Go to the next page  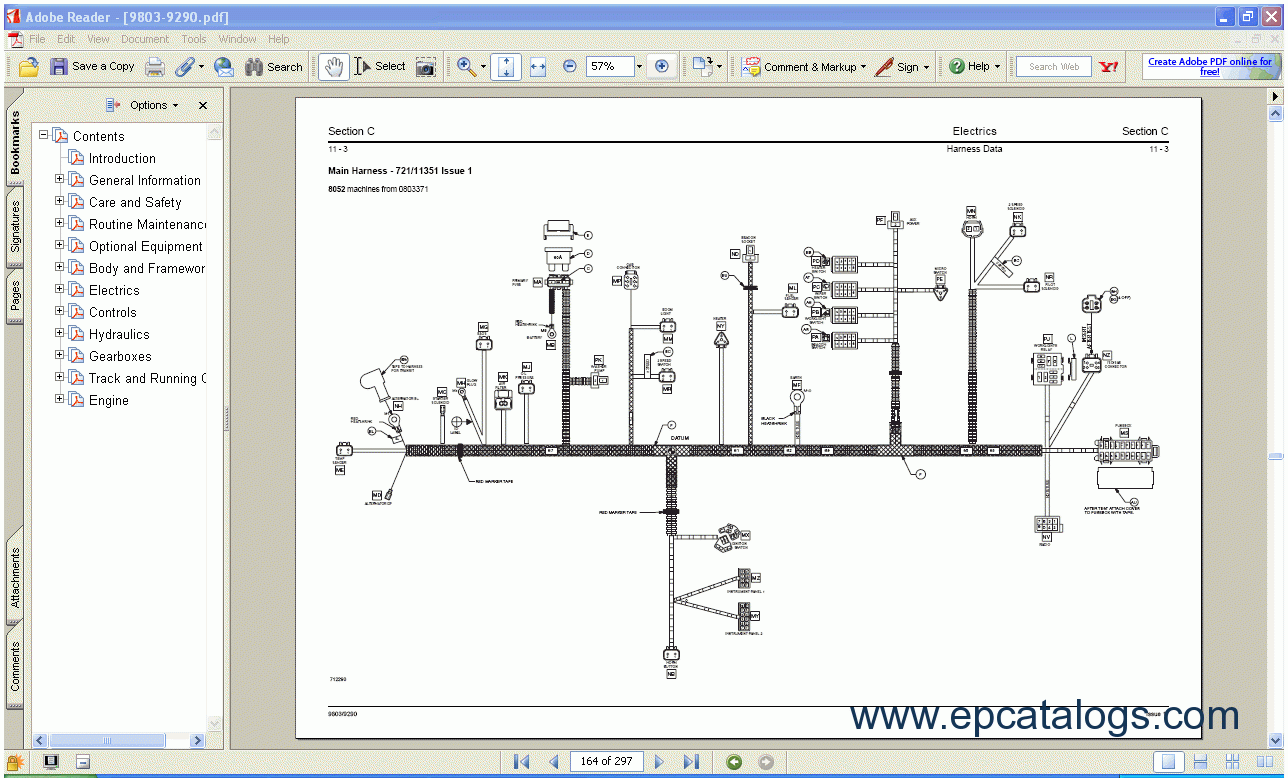pyautogui.click(x=658, y=762)
